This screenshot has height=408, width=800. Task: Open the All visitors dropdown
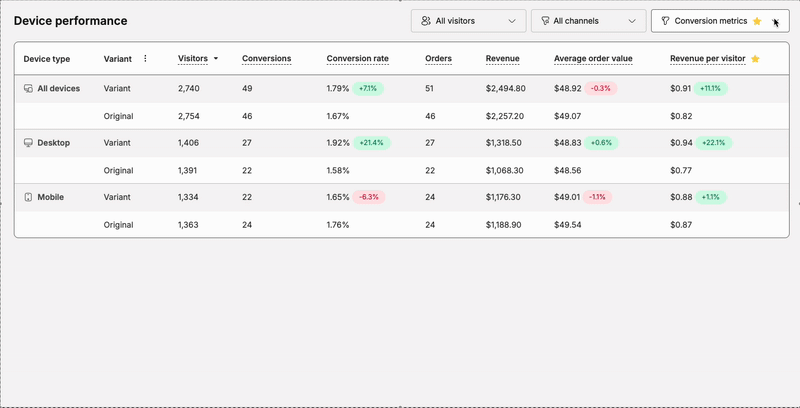tap(468, 21)
